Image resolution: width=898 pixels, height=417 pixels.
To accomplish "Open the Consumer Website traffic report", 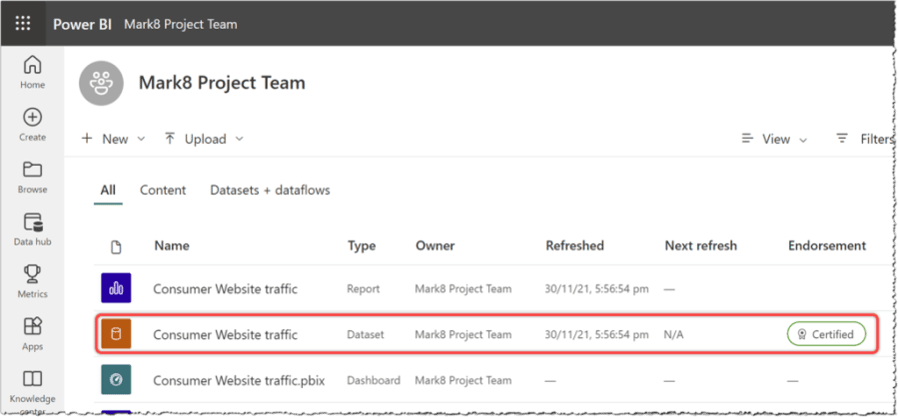I will click(225, 289).
